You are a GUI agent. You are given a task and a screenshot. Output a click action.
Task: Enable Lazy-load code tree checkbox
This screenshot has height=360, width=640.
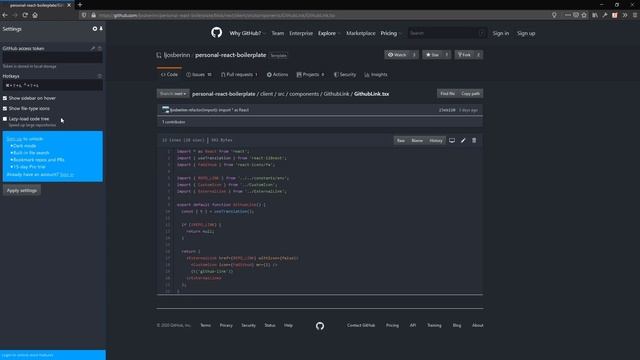pyautogui.click(x=5, y=119)
